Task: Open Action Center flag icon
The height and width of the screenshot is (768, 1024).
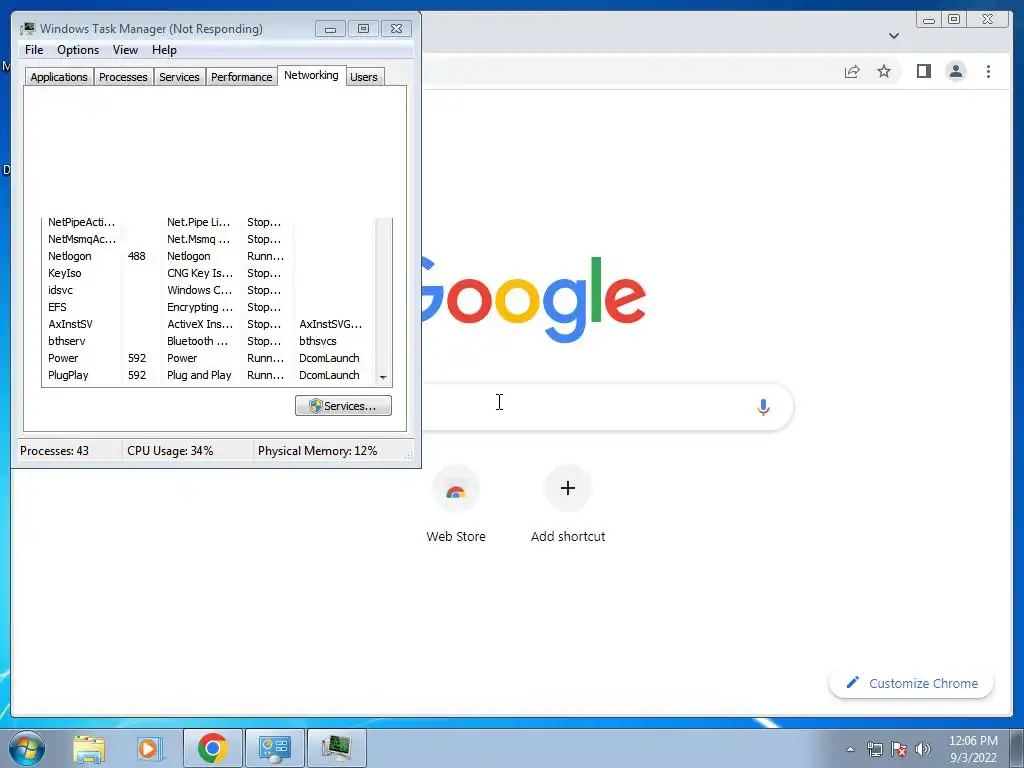Action: point(899,749)
